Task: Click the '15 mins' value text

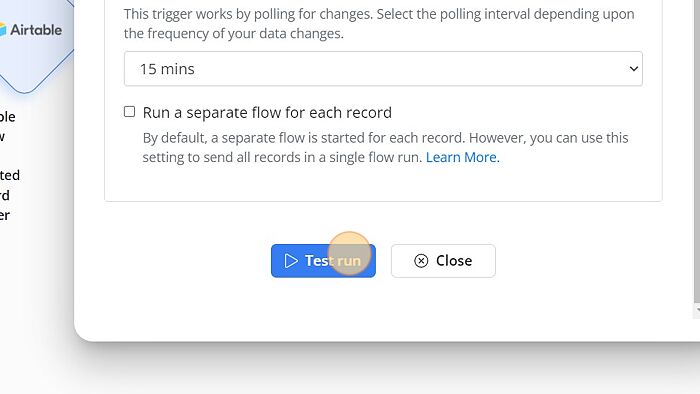Action: [167, 69]
